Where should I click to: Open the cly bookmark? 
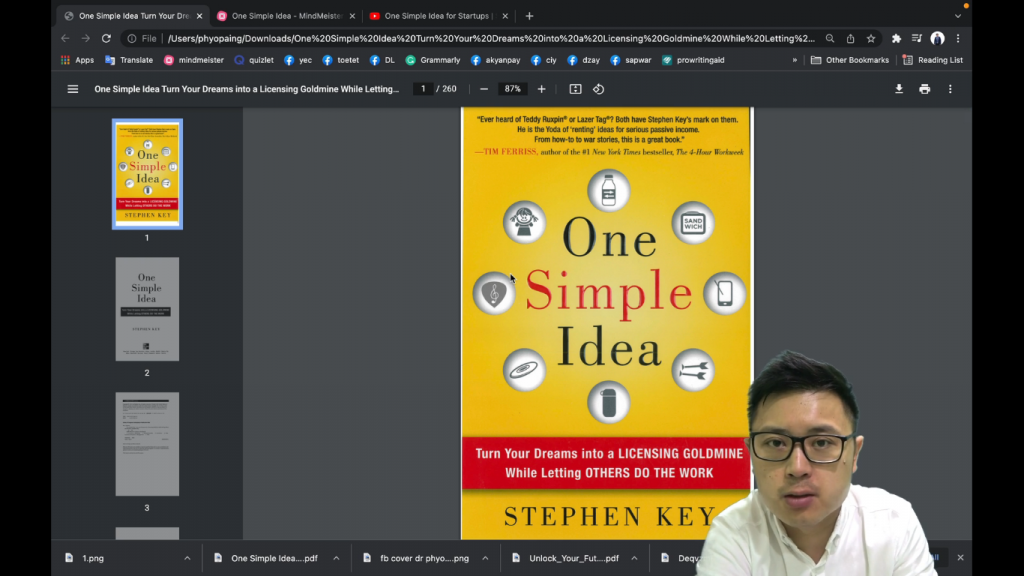point(544,60)
